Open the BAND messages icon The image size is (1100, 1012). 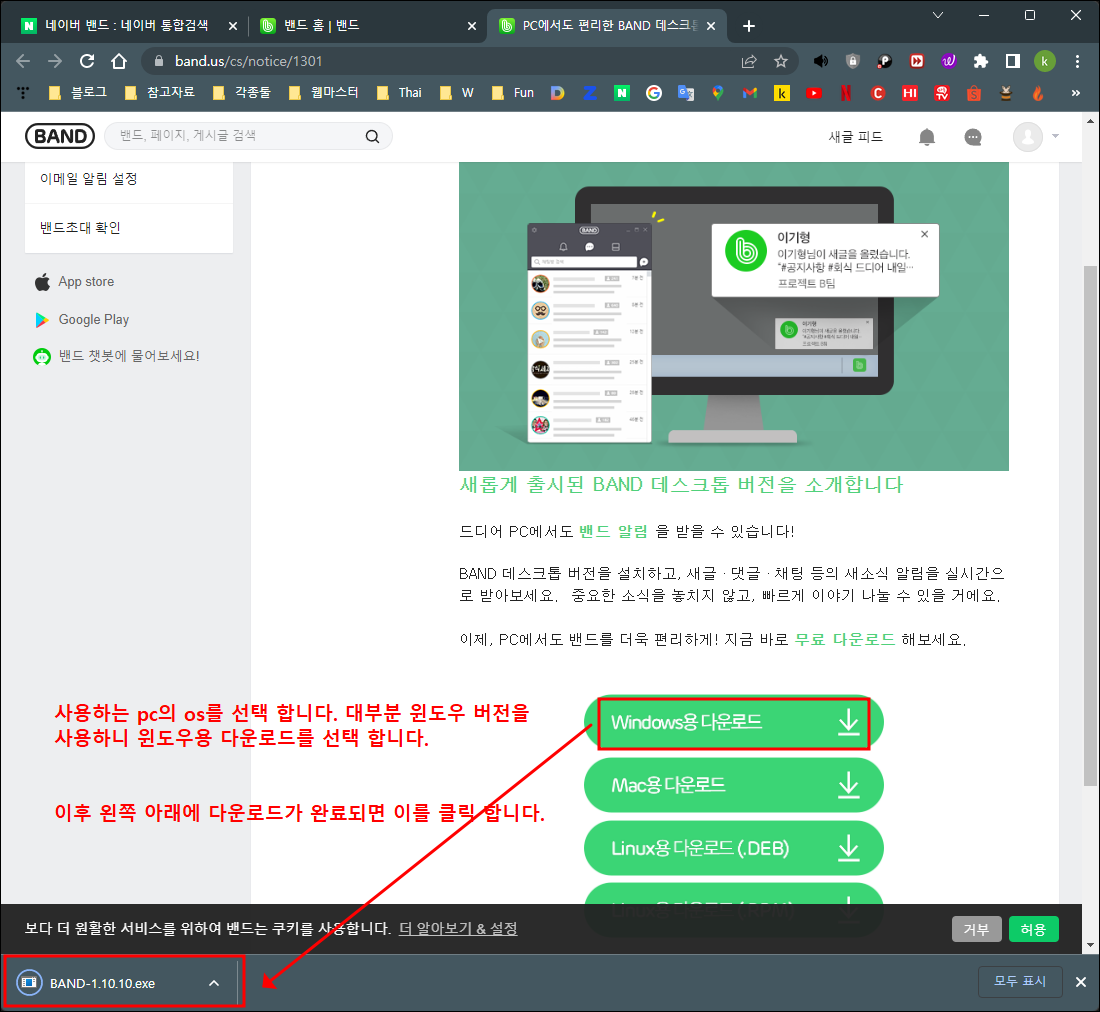(972, 137)
